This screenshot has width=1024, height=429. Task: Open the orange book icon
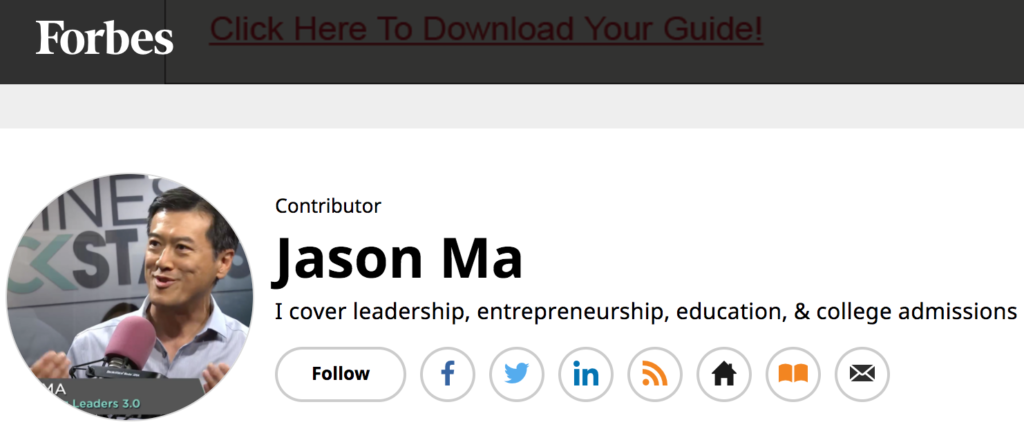pos(793,374)
